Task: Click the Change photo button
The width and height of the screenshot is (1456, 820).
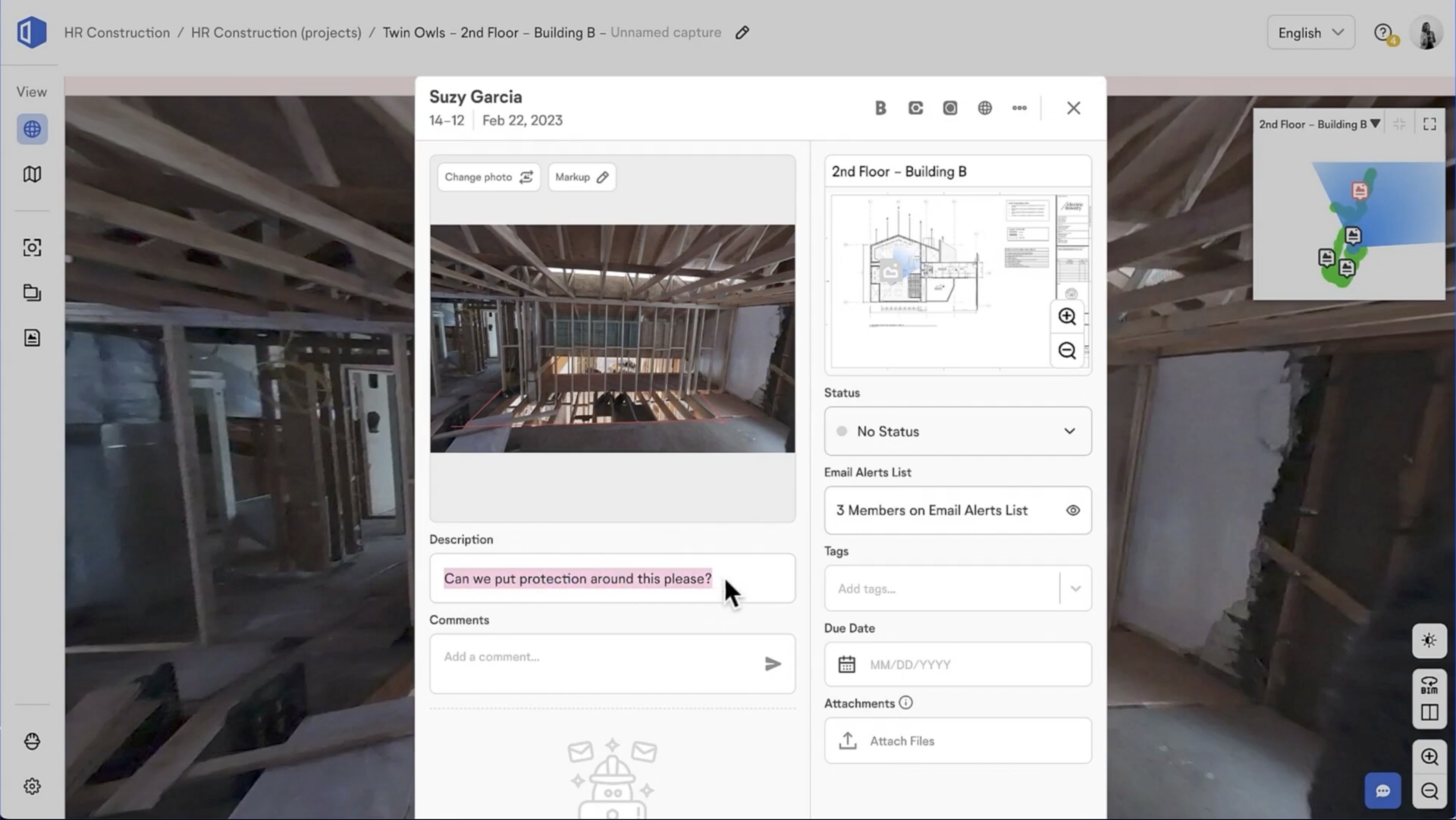Action: tap(488, 177)
